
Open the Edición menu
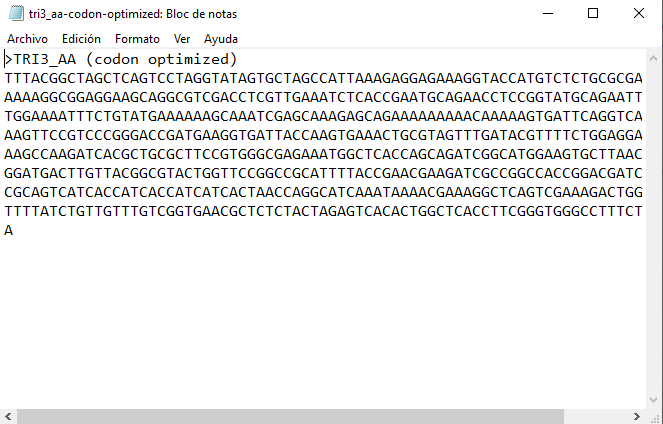point(81,38)
